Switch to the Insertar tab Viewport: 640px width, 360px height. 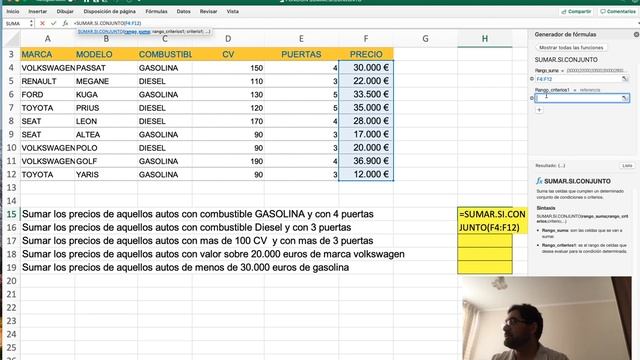click(38, 11)
